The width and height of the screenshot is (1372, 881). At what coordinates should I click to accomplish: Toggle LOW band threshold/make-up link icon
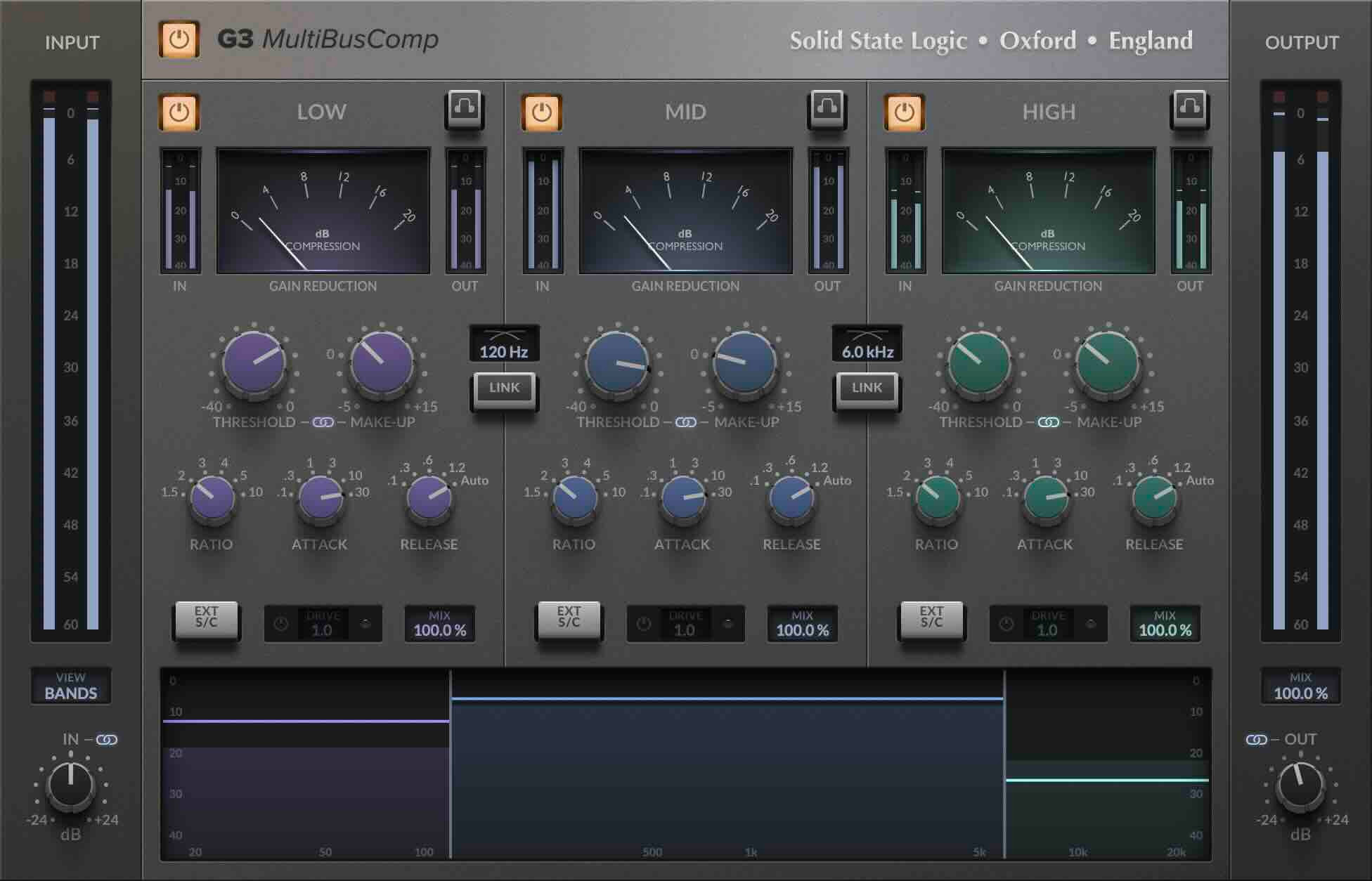[x=323, y=422]
